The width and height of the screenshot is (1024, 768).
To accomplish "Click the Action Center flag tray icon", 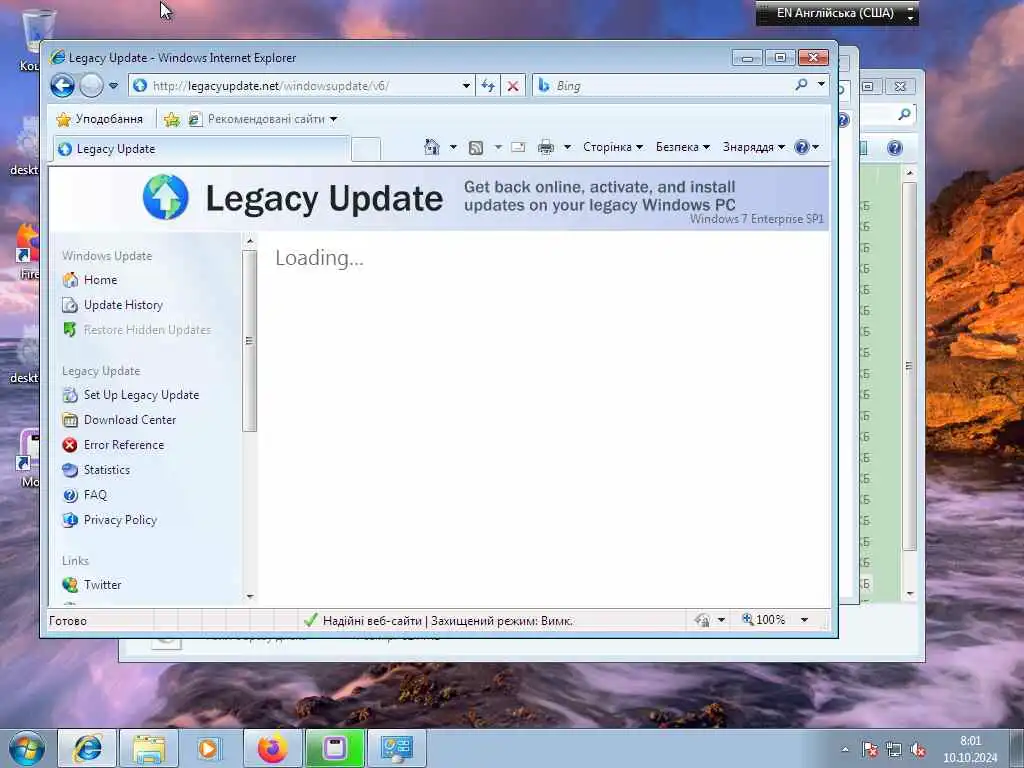I will (869, 750).
